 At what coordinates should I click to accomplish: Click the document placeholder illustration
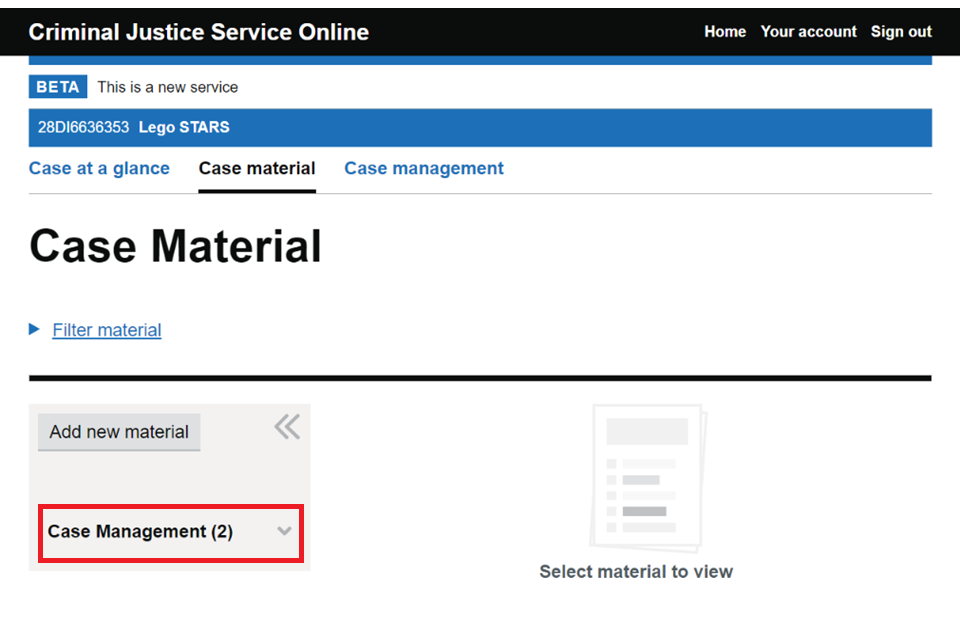(x=648, y=476)
